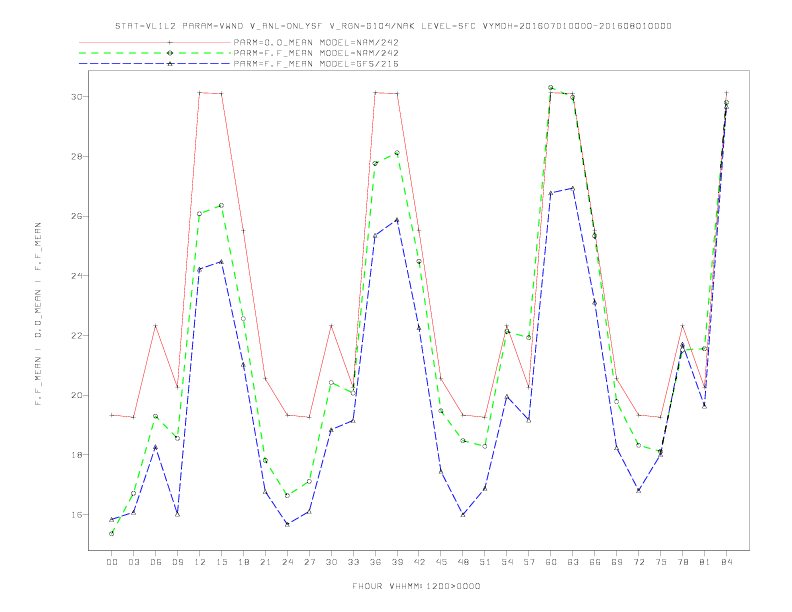Click x-axis tick label 63
The image size is (792, 612).
point(573,562)
